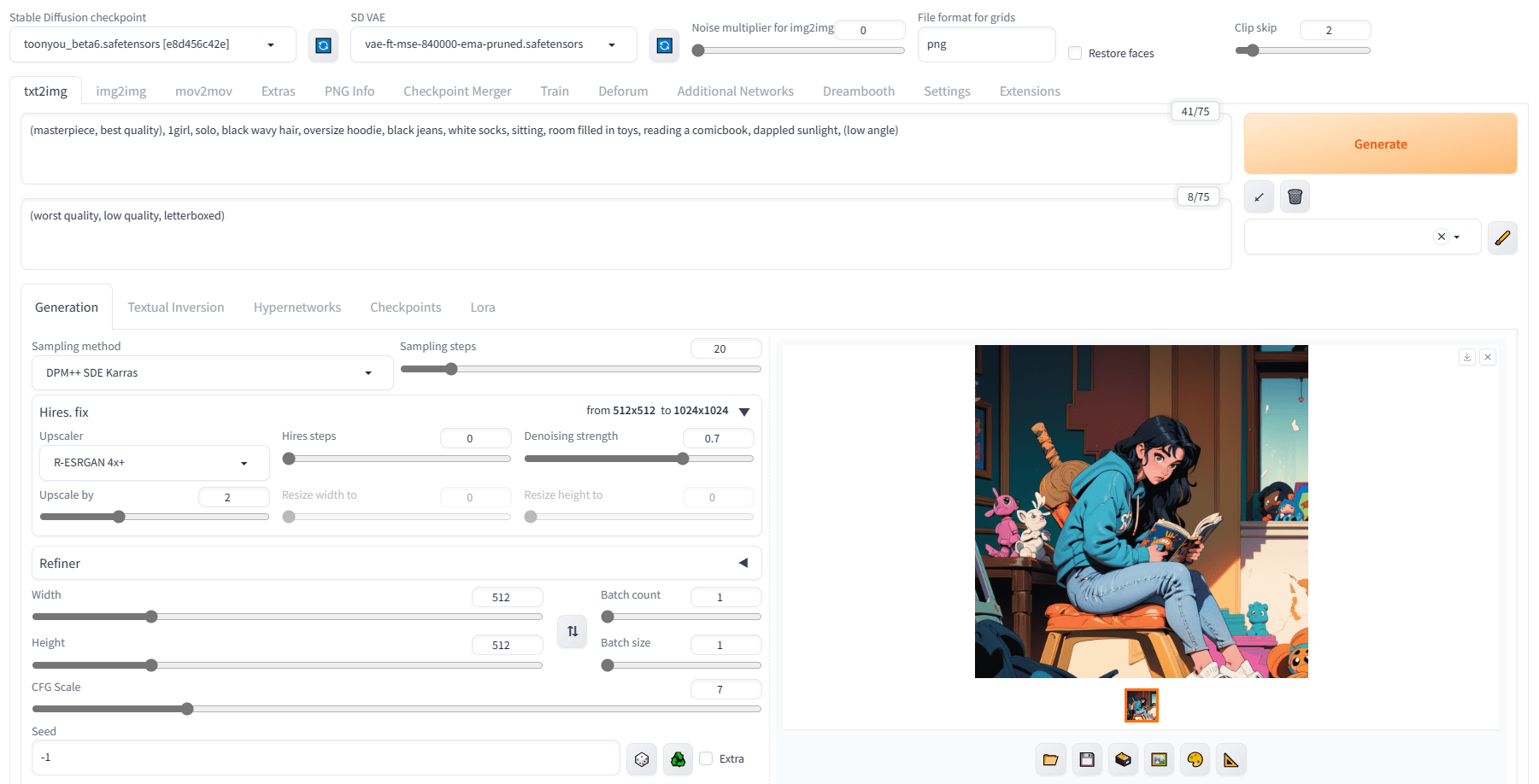
Task: Select the generated image thumbnail in the gallery
Action: pyautogui.click(x=1141, y=705)
